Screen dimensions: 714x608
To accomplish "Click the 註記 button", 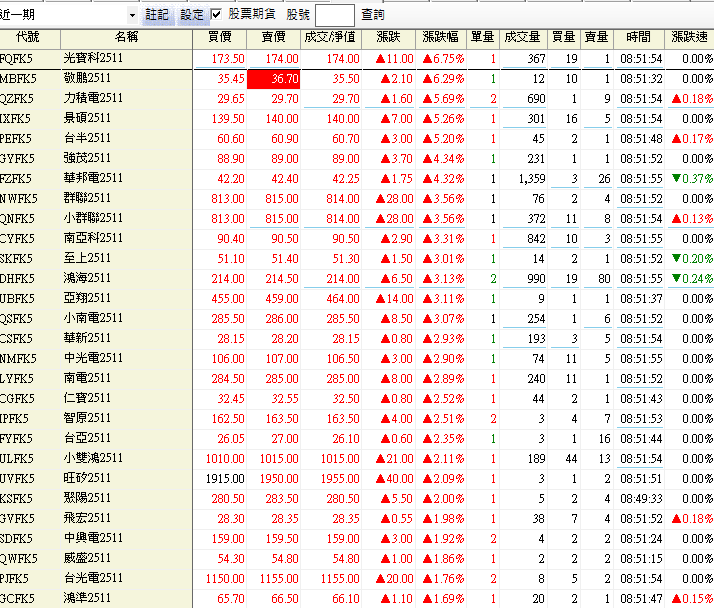I will 158,15.
